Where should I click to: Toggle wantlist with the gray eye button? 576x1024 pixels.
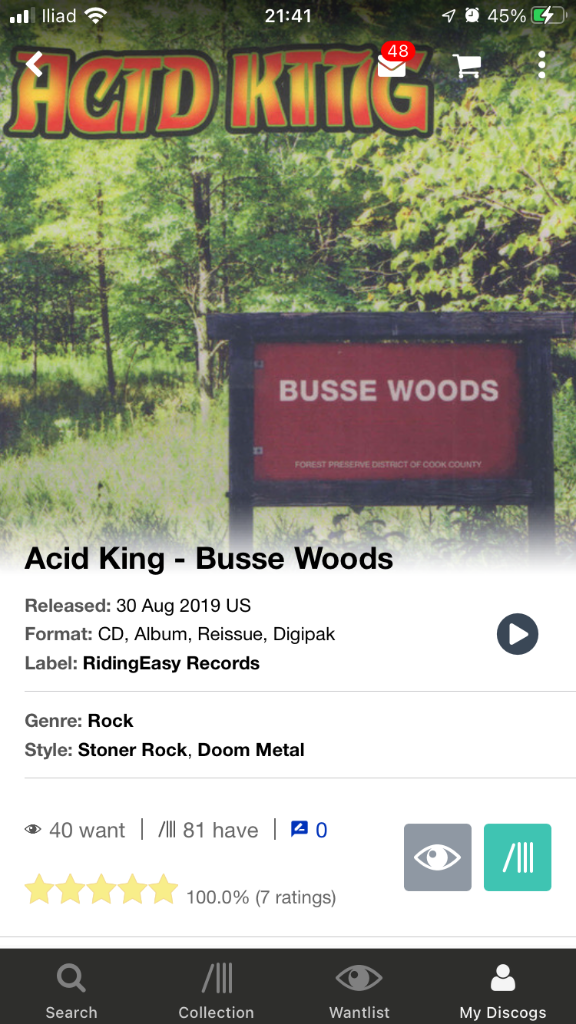point(438,857)
